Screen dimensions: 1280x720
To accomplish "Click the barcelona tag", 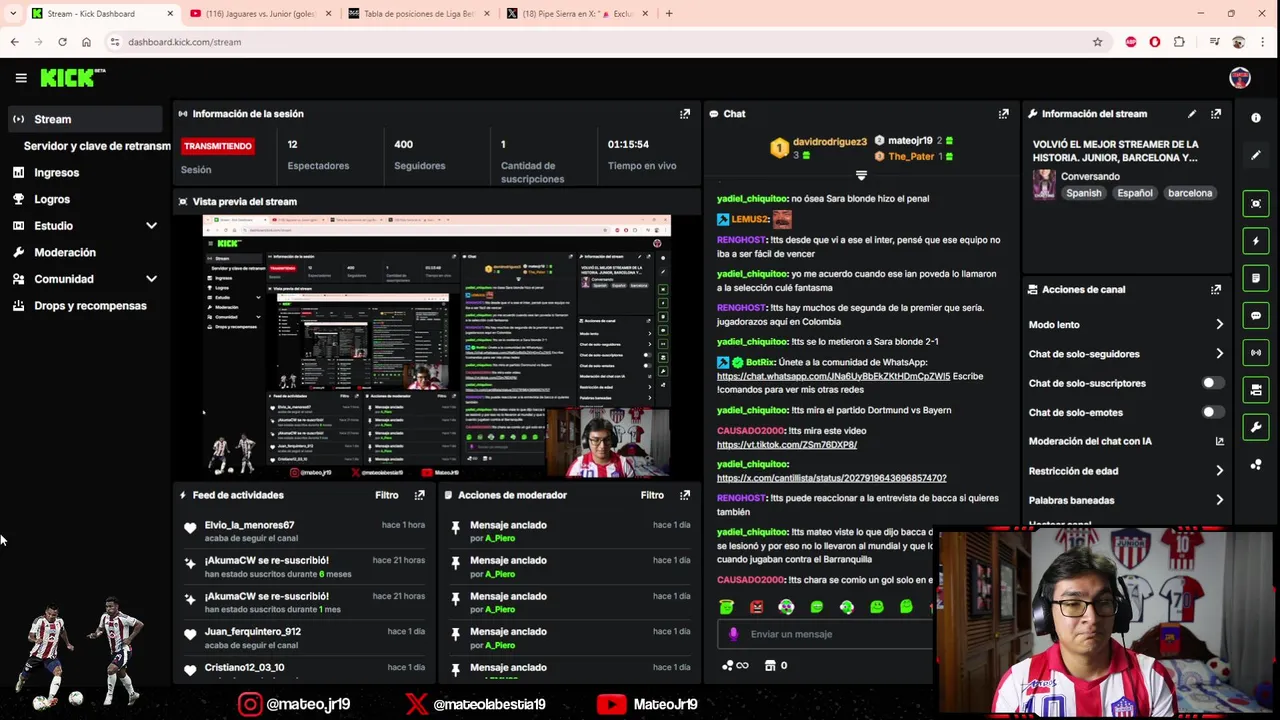I will point(1189,193).
